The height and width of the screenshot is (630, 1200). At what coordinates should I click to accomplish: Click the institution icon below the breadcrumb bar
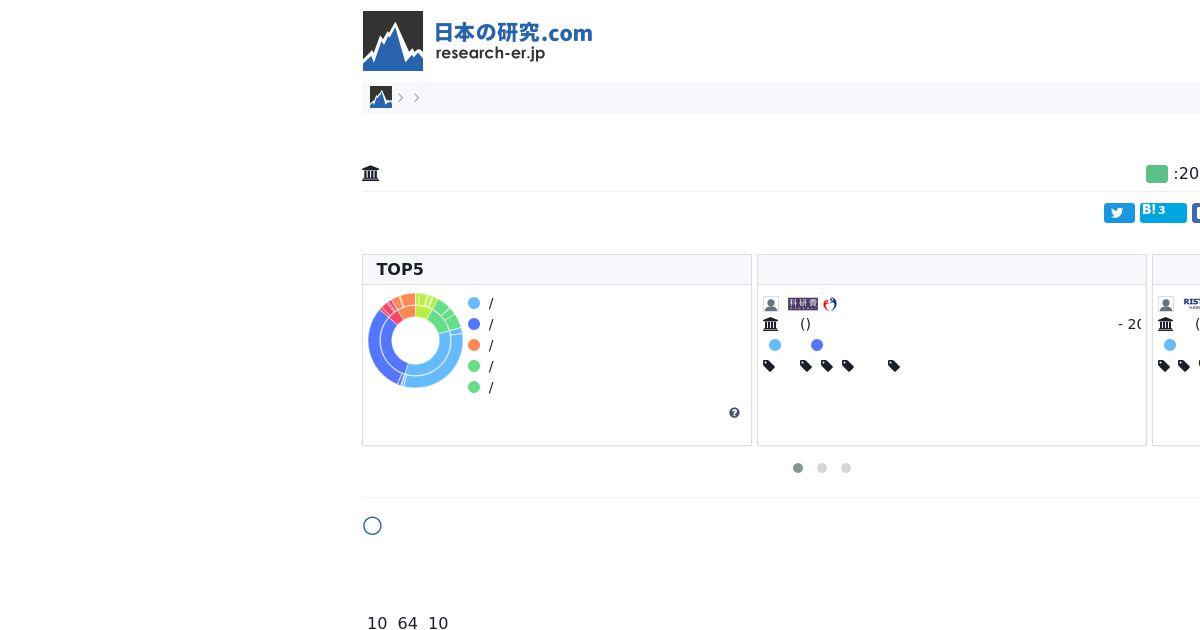371,174
